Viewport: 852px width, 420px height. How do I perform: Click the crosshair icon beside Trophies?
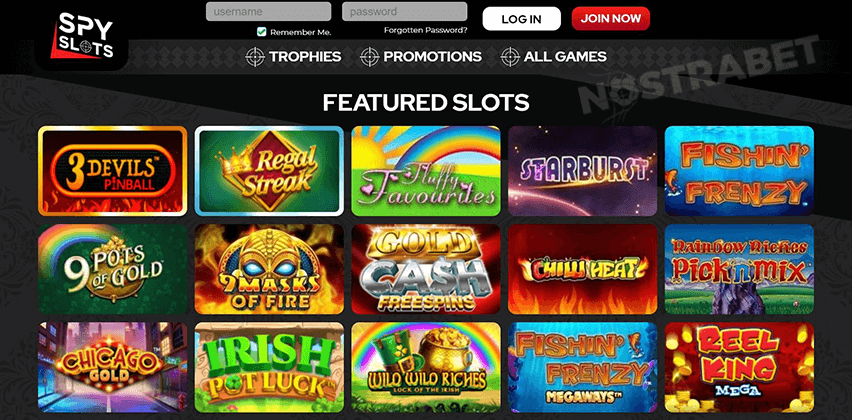(255, 57)
